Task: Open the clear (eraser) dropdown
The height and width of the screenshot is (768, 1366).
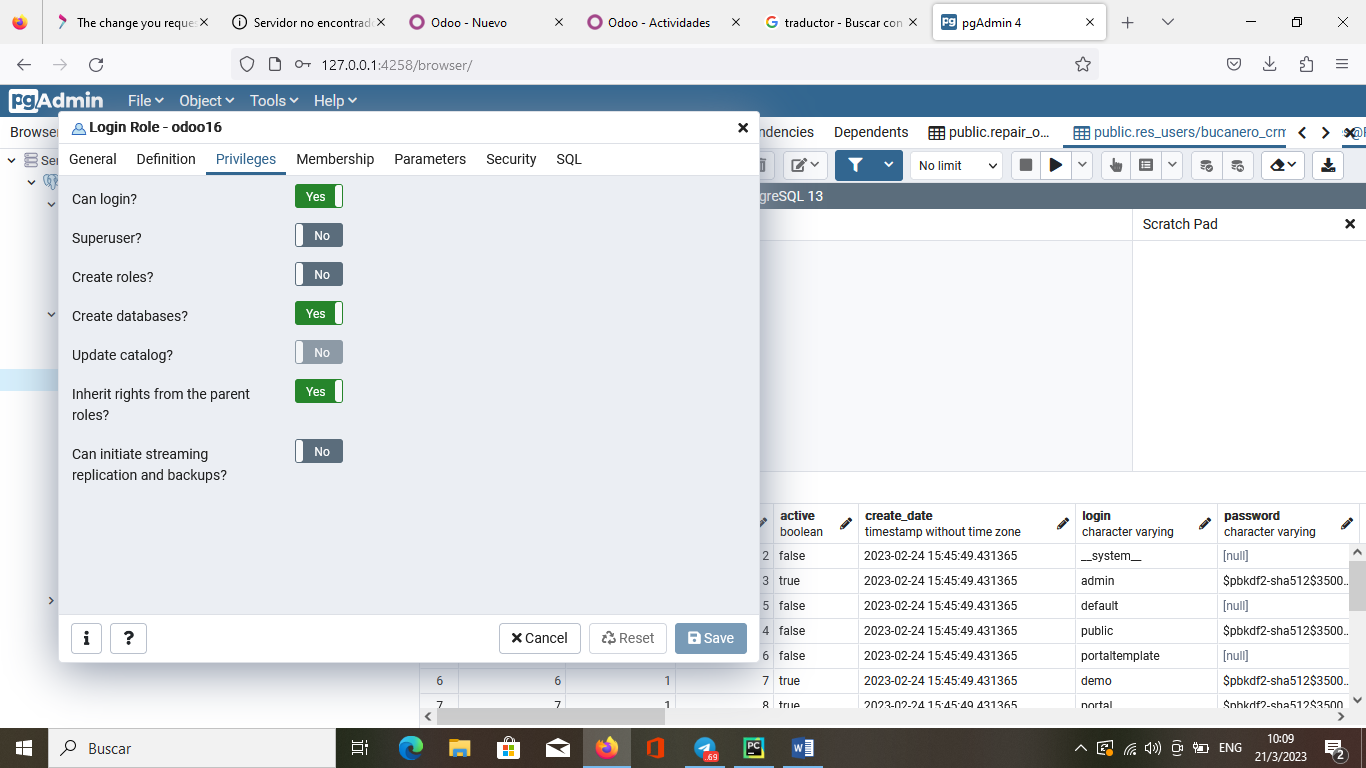Action: coord(1283,165)
